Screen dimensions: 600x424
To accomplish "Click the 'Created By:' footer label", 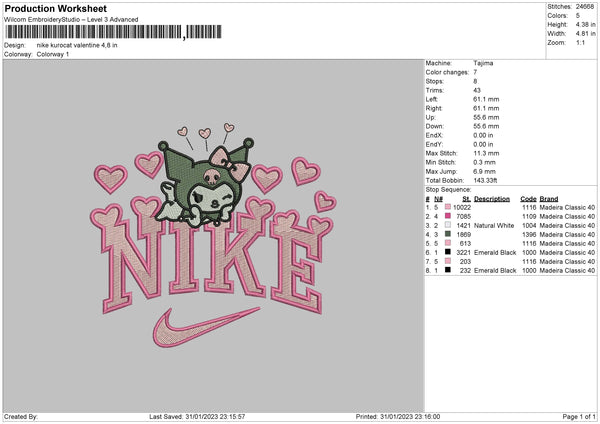I will pos(21,416).
